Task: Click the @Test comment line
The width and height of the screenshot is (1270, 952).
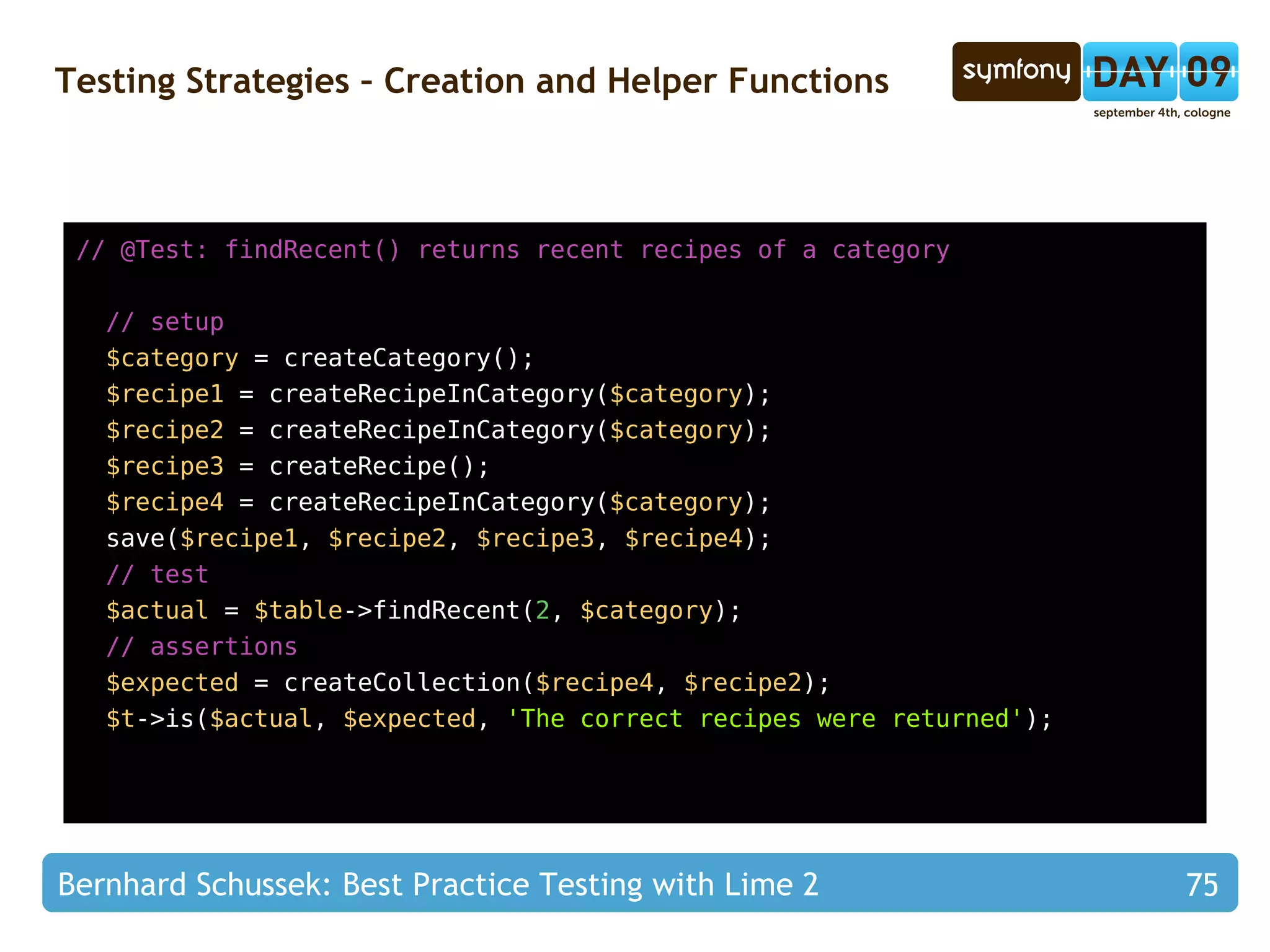Action: tap(512, 250)
